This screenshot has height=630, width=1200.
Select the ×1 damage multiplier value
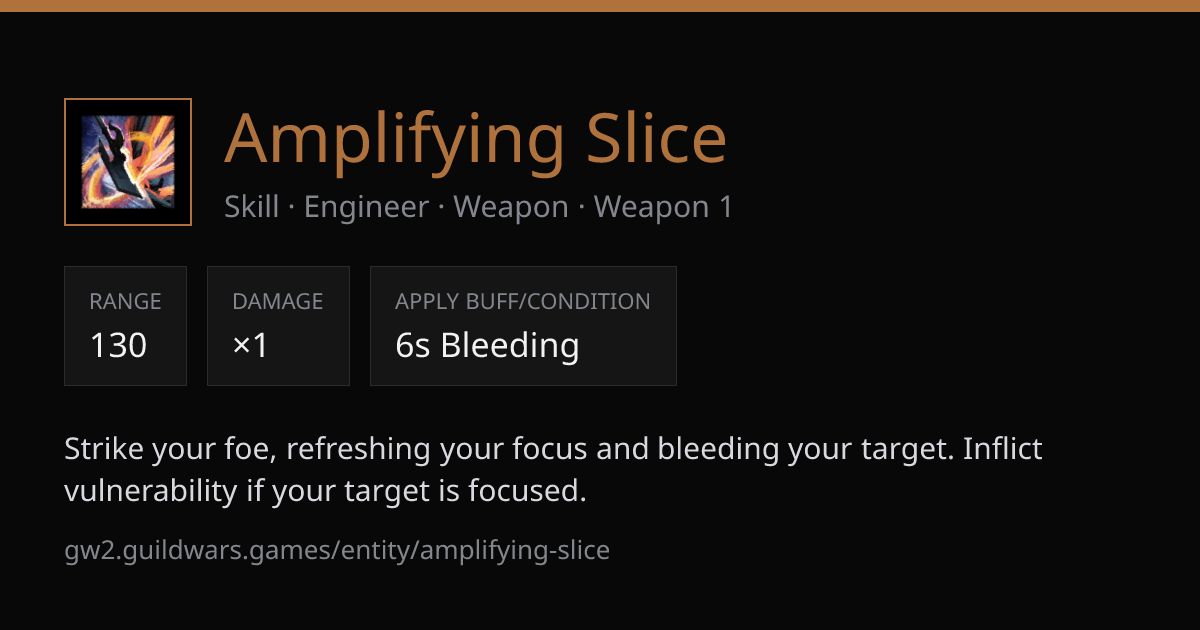click(x=250, y=345)
